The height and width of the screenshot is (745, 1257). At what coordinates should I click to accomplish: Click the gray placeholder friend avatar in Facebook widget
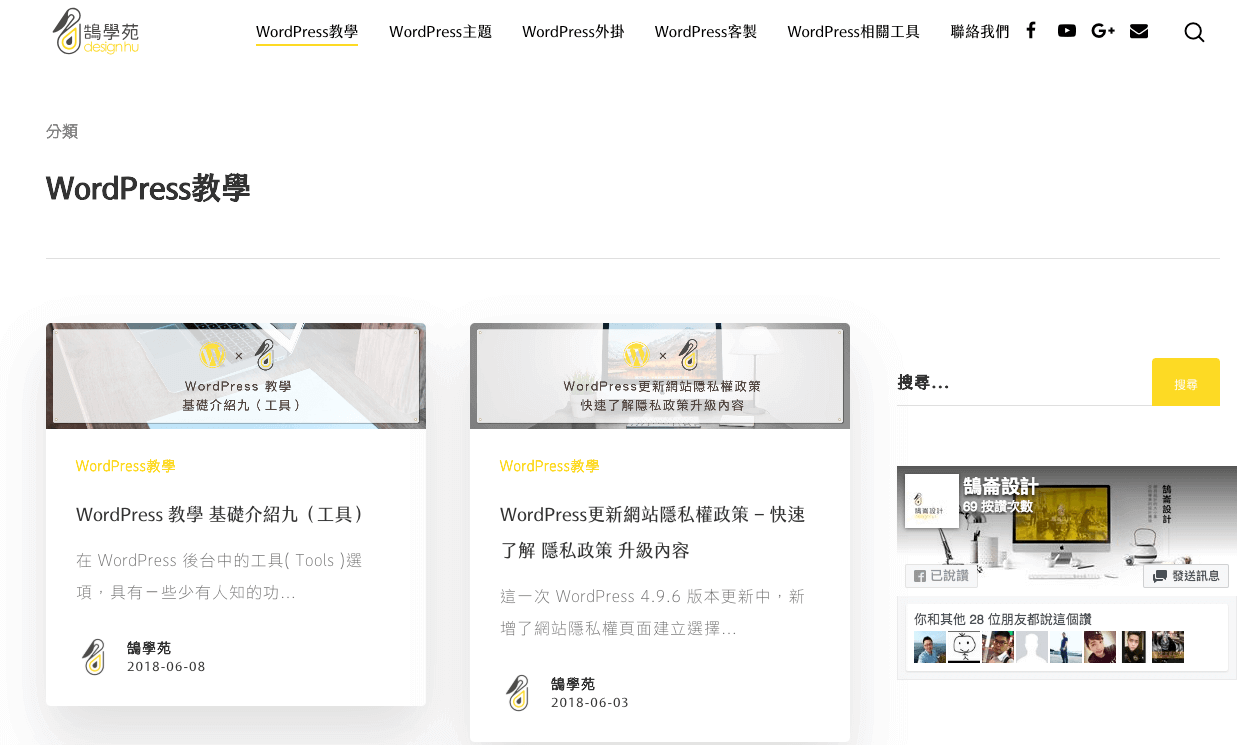1032,647
